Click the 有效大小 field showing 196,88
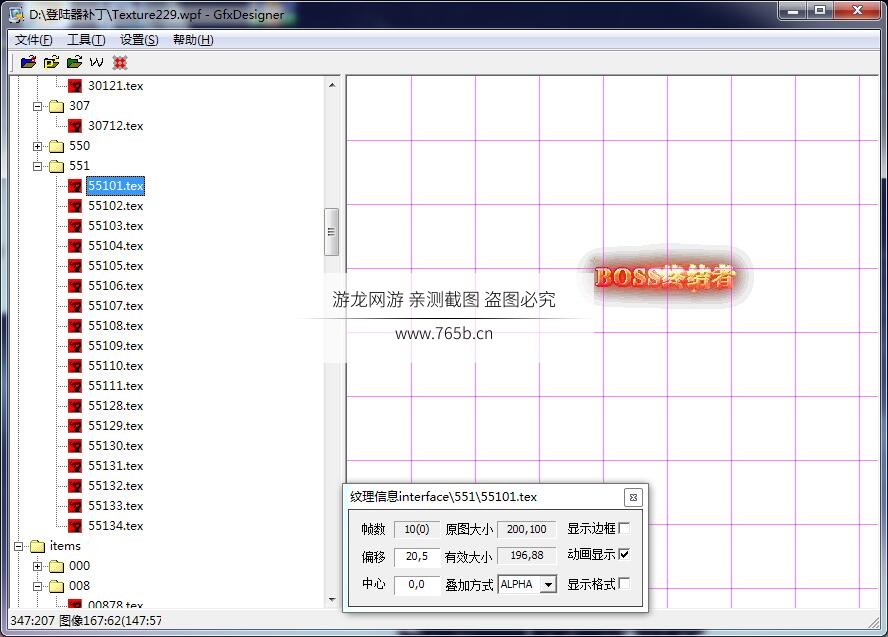The image size is (888, 637). 527,555
